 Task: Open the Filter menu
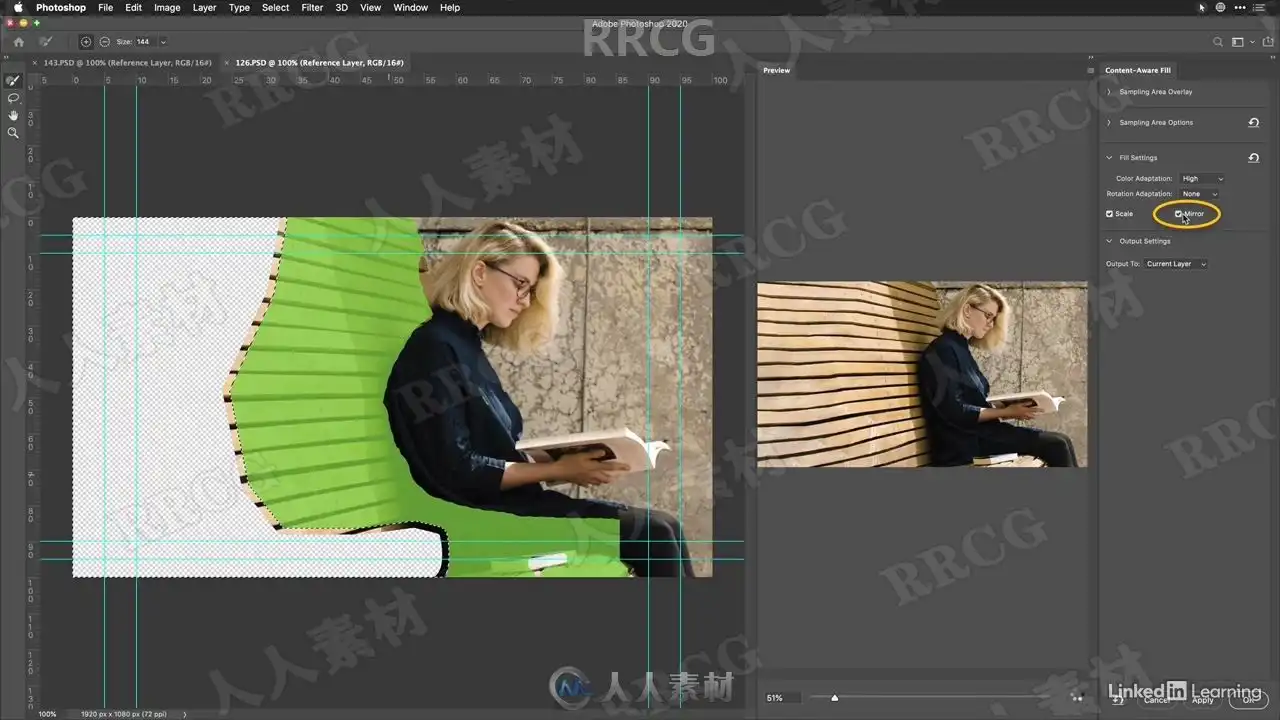(x=312, y=7)
